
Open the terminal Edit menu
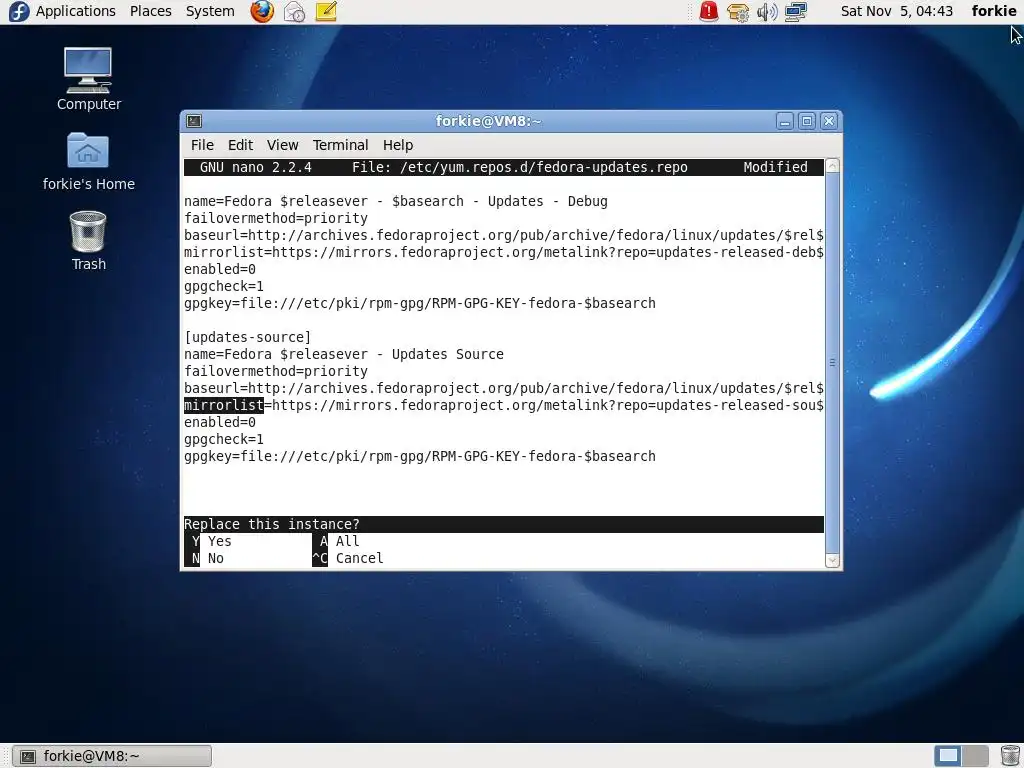click(x=240, y=145)
